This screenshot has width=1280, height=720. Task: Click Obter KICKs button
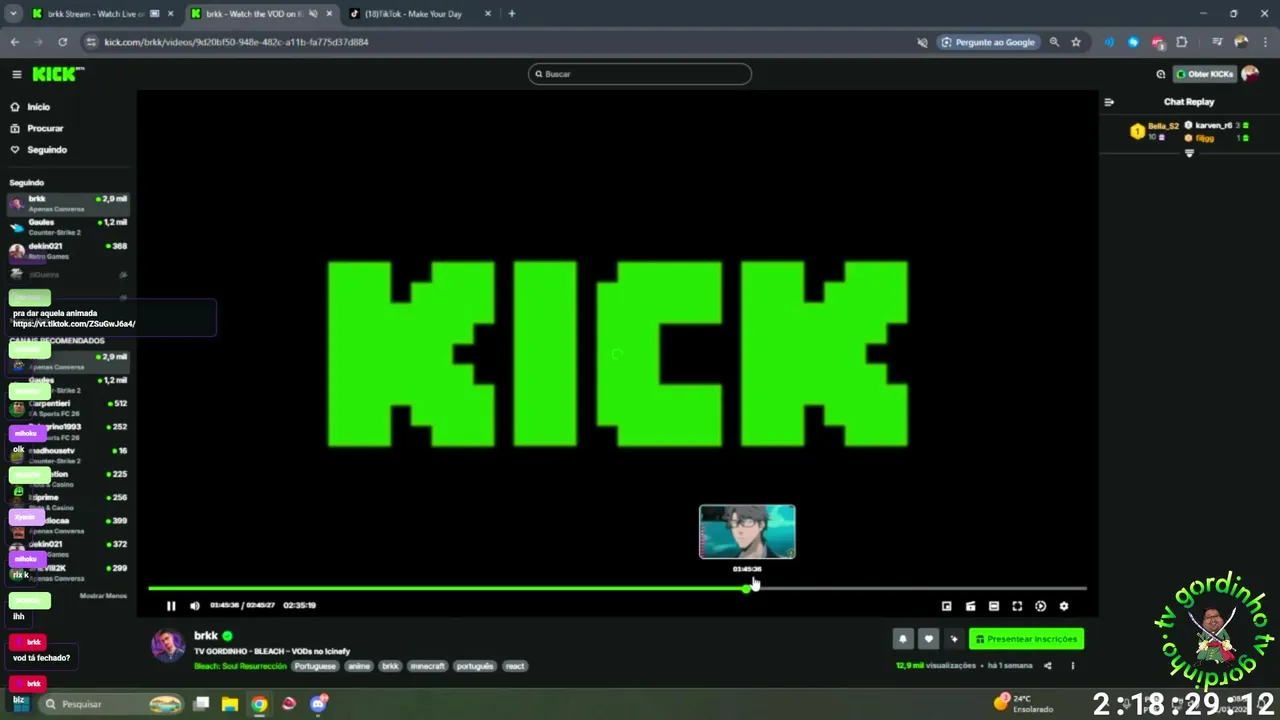pyautogui.click(x=1205, y=74)
